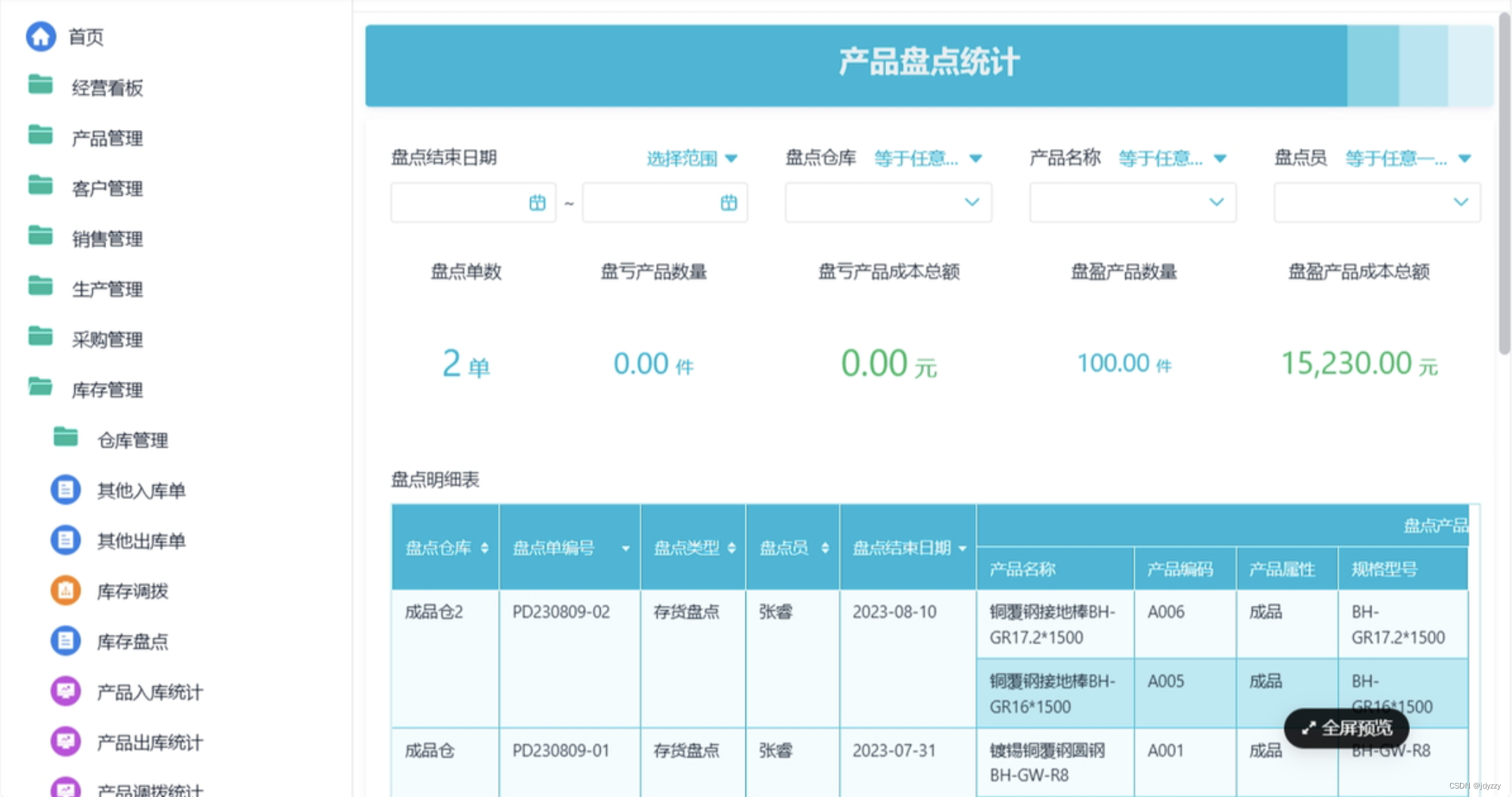1512x797 pixels.
Task: Sort by 盘点员 column arrows
Action: [825, 548]
